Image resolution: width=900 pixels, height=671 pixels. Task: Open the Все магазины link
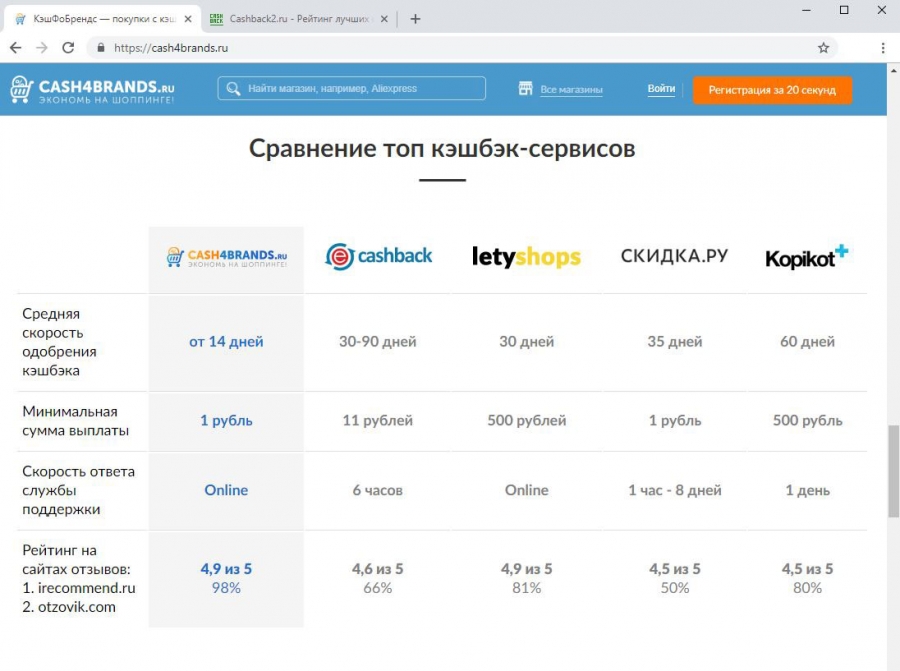point(571,90)
